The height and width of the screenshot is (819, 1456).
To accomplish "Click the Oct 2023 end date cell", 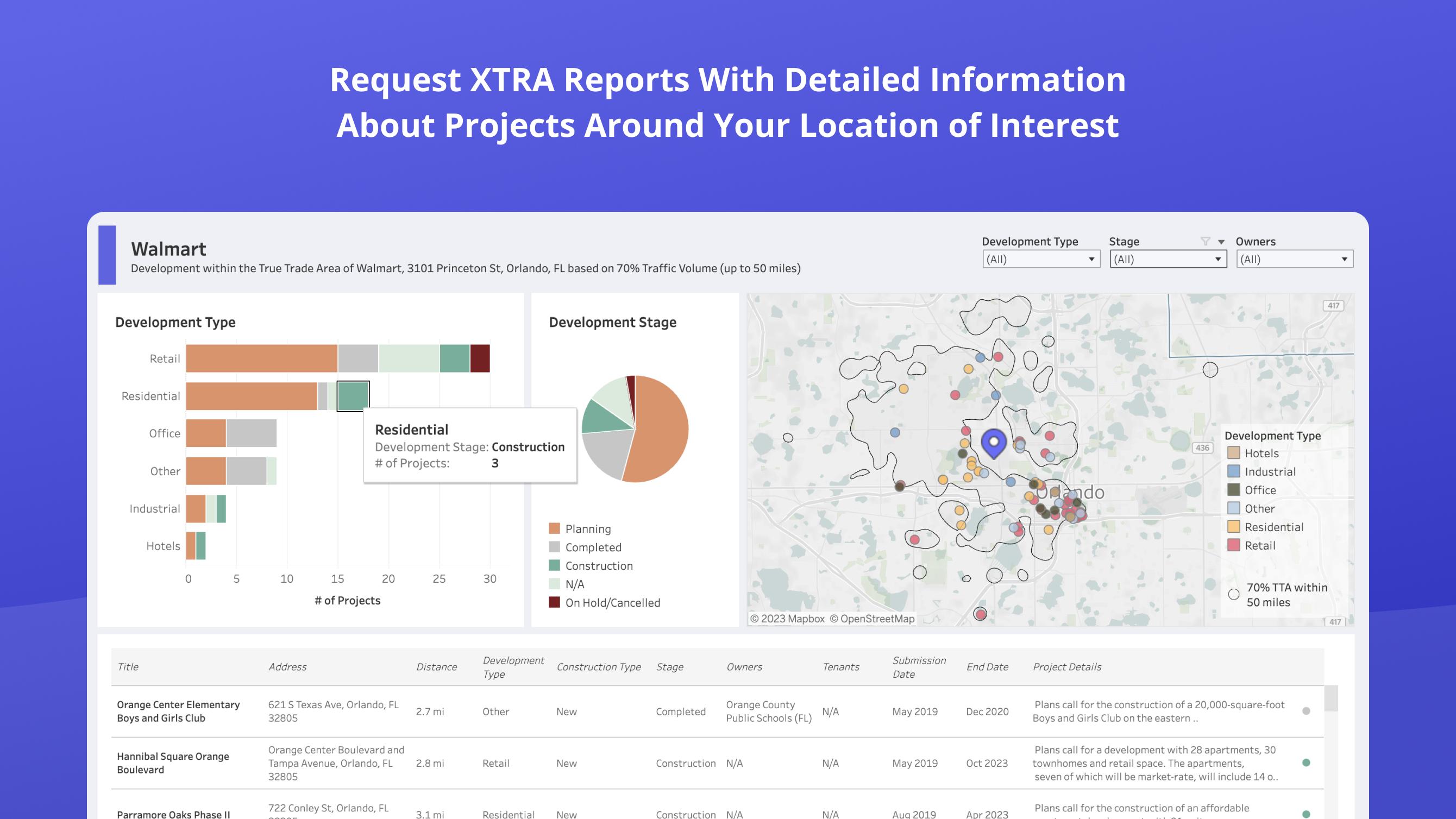I will [987, 763].
